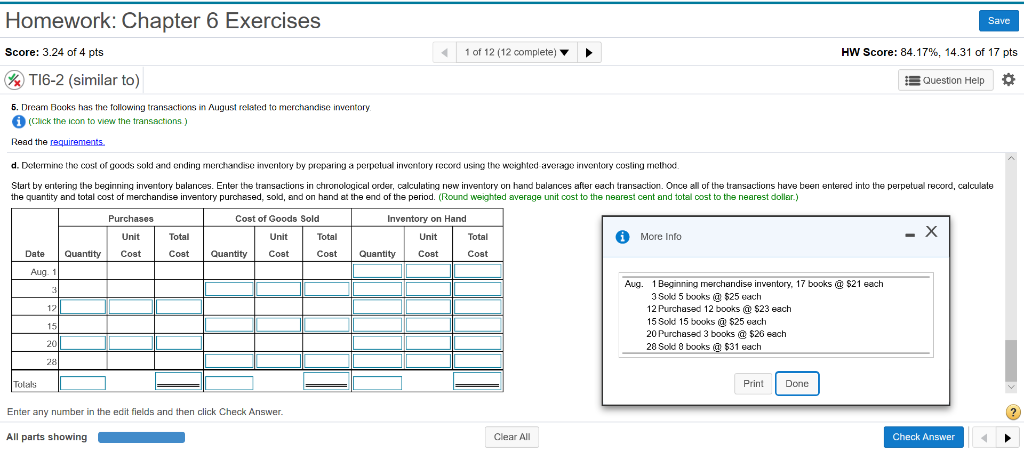Screen dimensions: 1024x452
Task: Click 'Score: 3.24 of 4 pts' text
Action: (54, 52)
